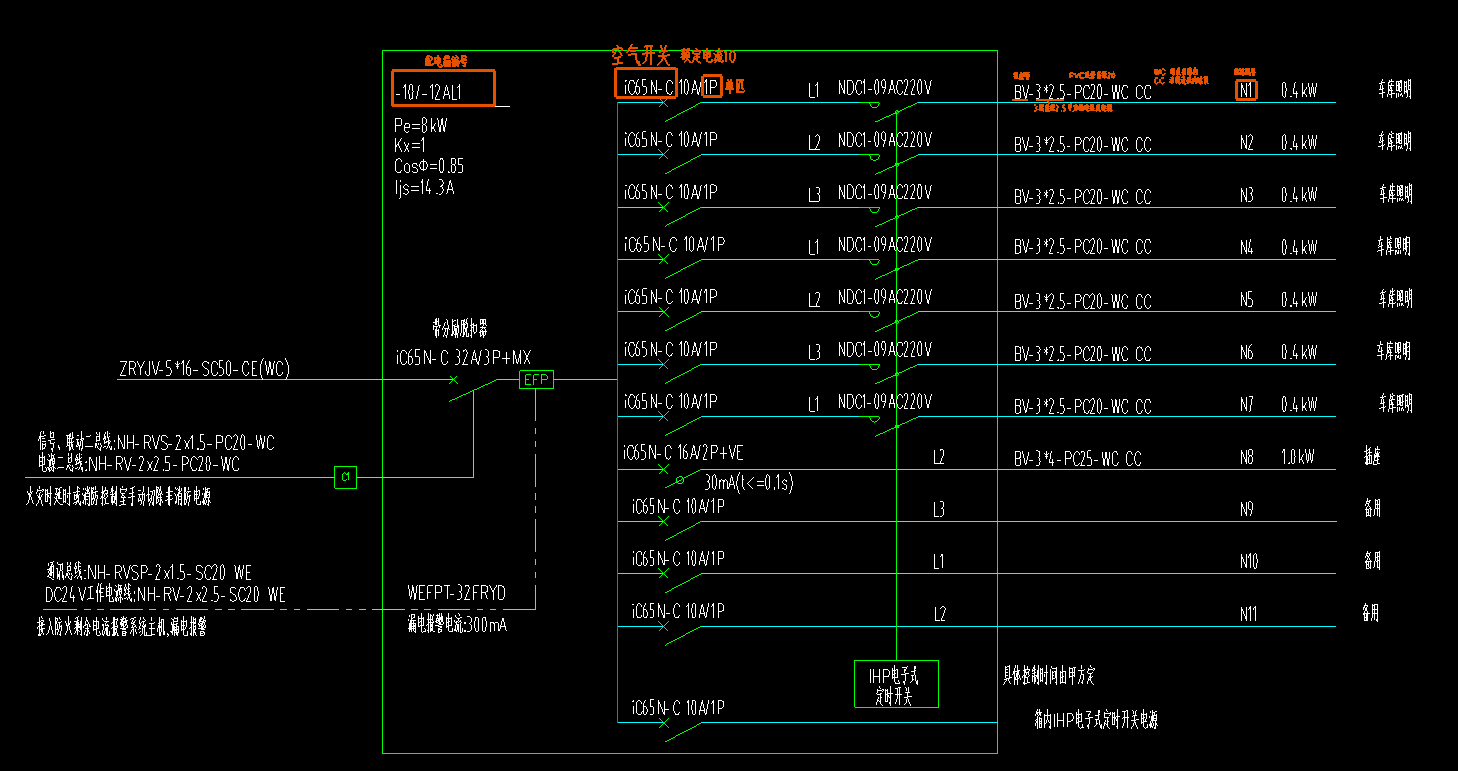
Task: Select the 备用 label in row N11
Action: coord(1371,612)
